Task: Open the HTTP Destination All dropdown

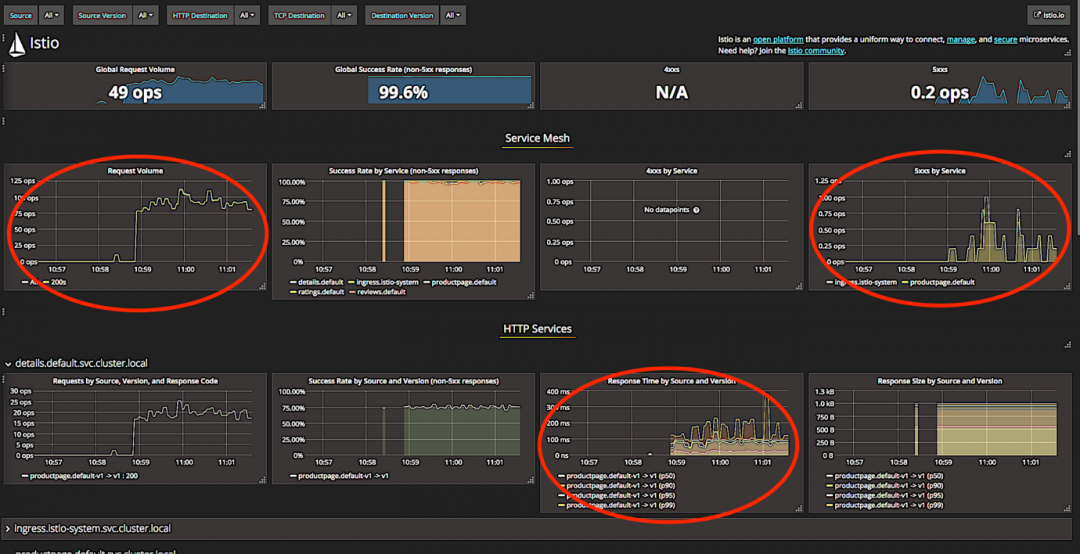Action: click(247, 15)
